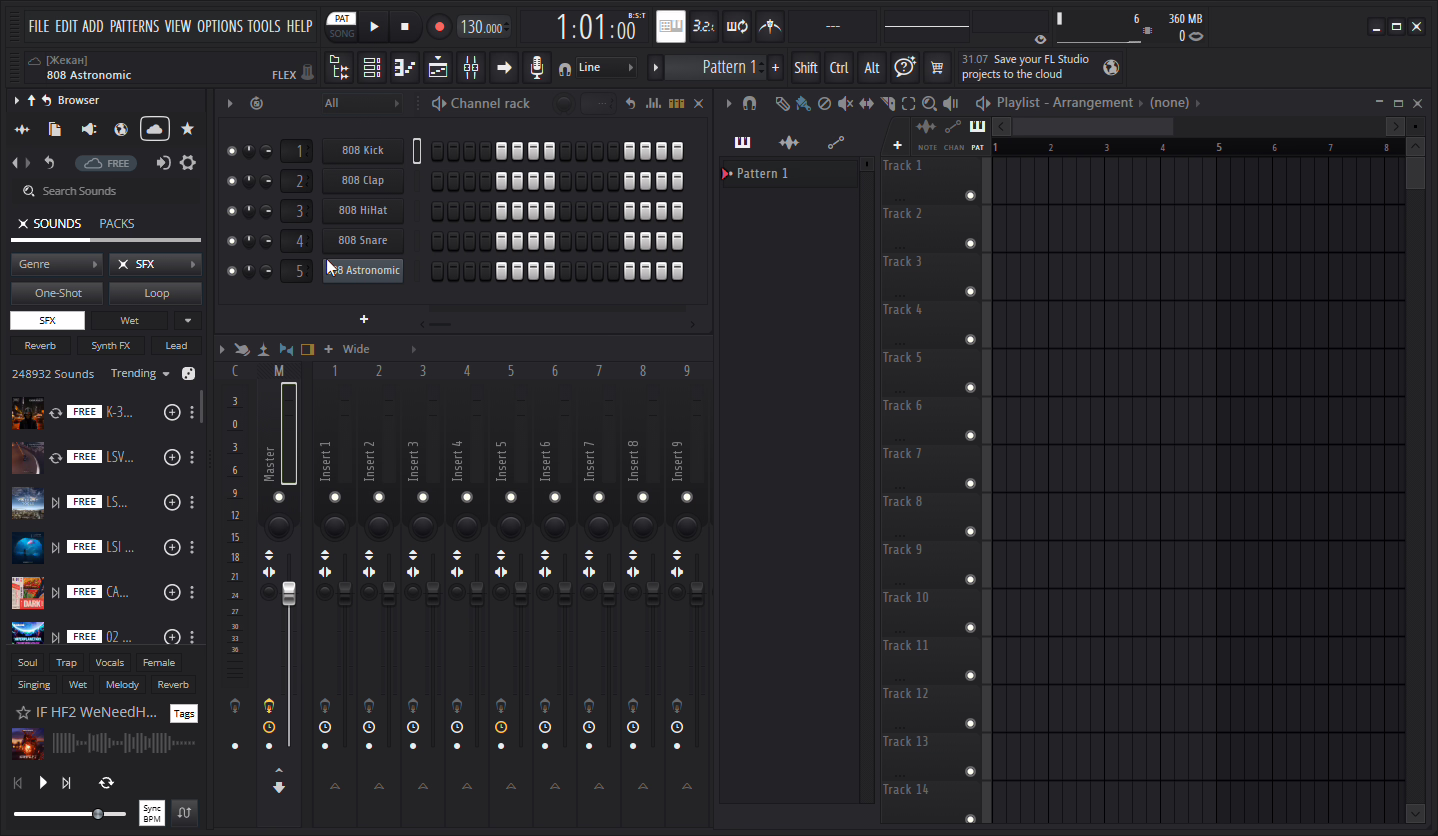Add a new pattern with plus button
Viewport: 1438px width, 836px height.
point(775,68)
